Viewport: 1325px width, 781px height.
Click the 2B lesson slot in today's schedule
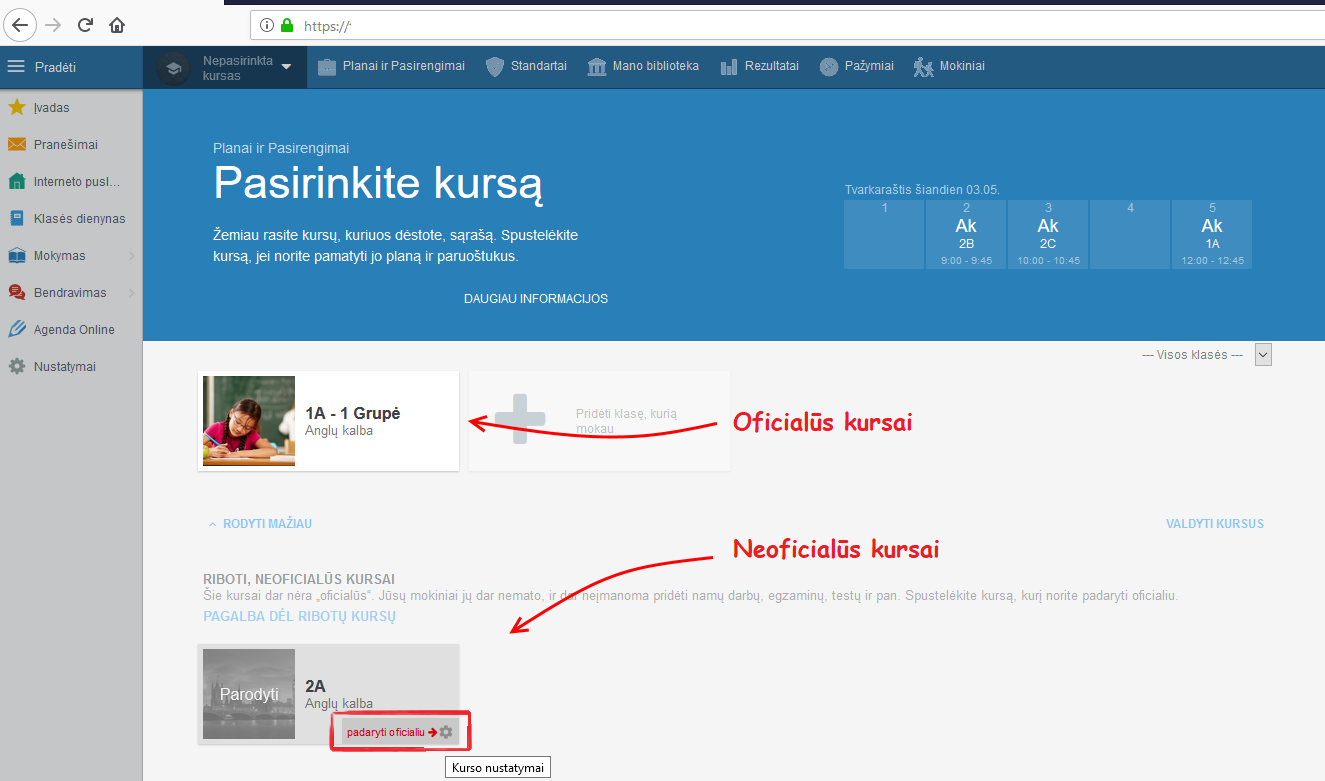965,235
